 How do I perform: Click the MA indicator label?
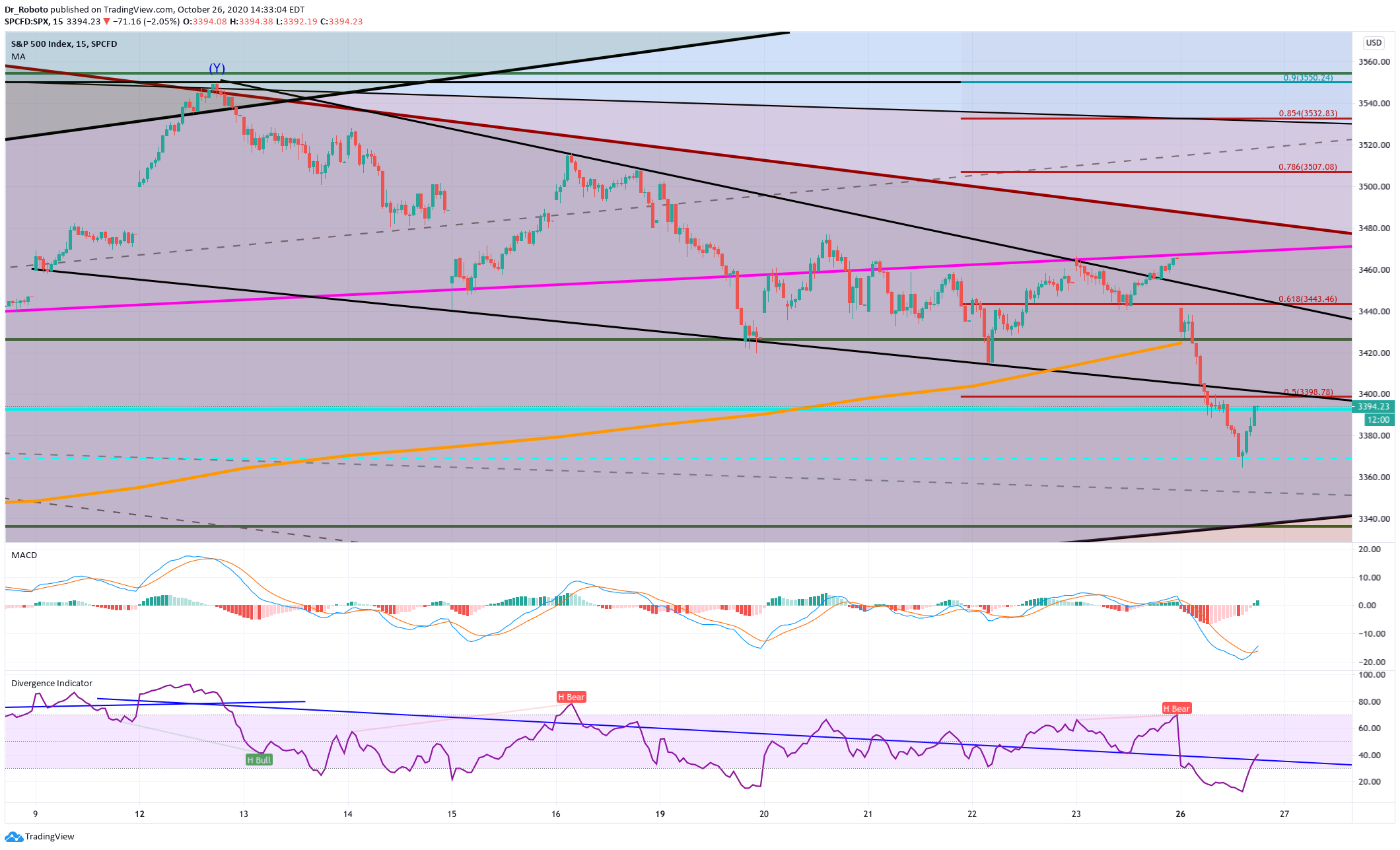[x=18, y=57]
